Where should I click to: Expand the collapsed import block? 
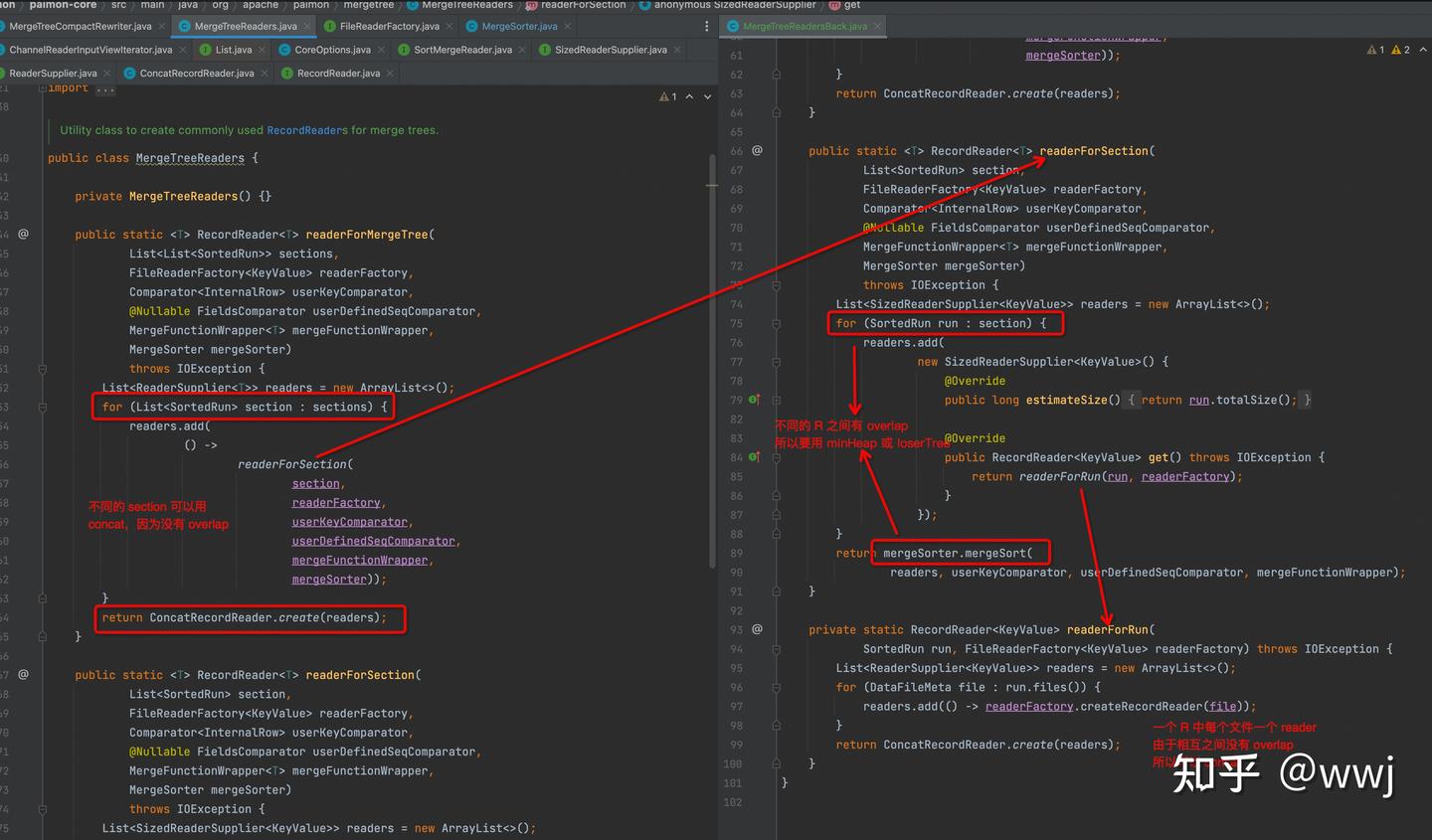click(105, 89)
